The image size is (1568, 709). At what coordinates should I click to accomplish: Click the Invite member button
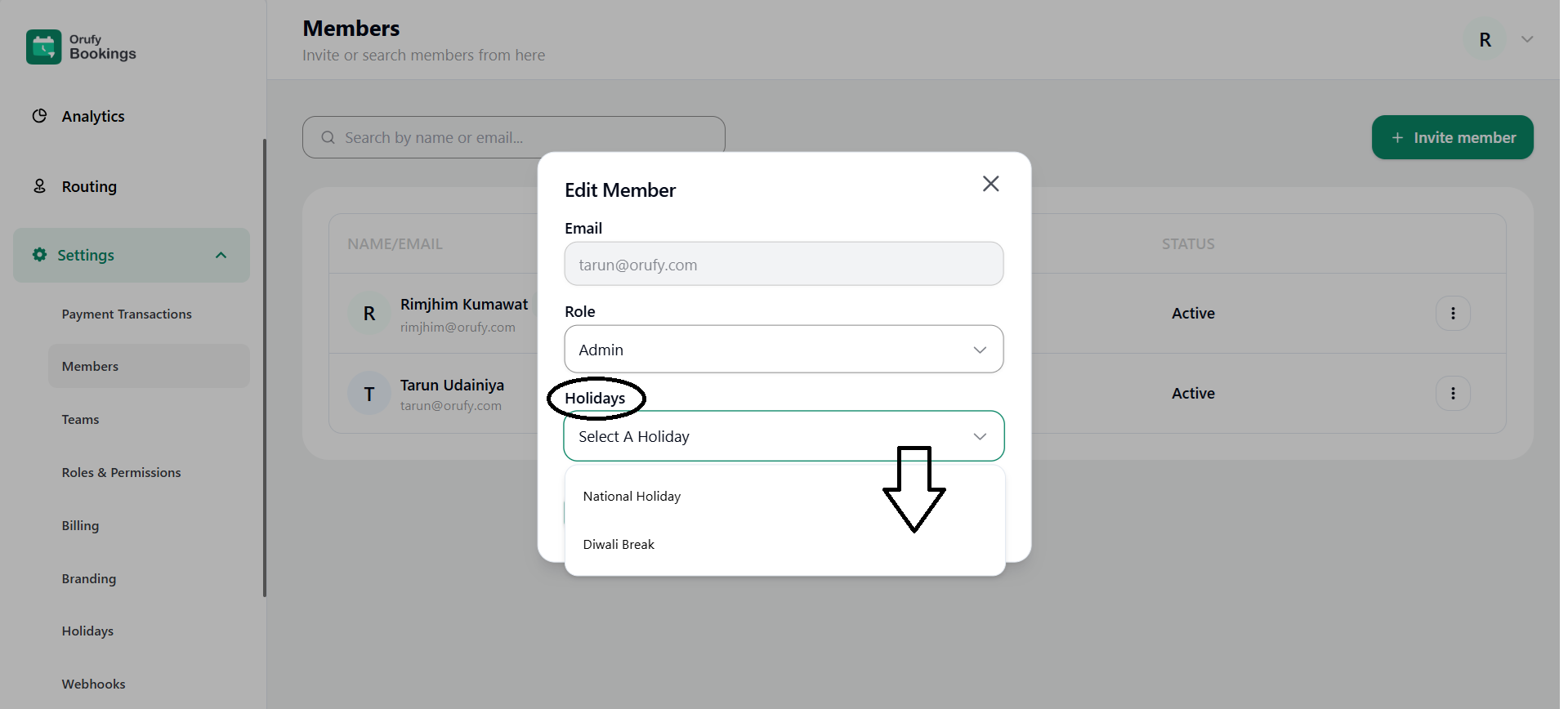1452,138
